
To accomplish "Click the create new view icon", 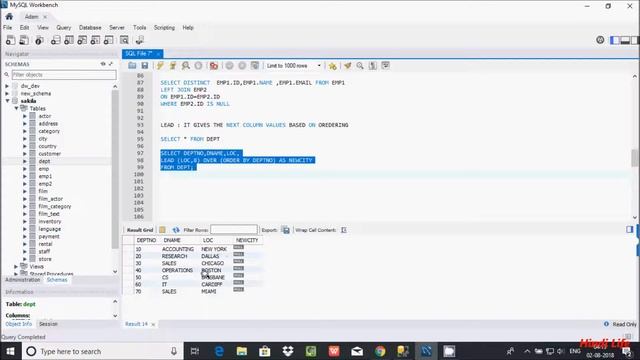I will point(82,40).
